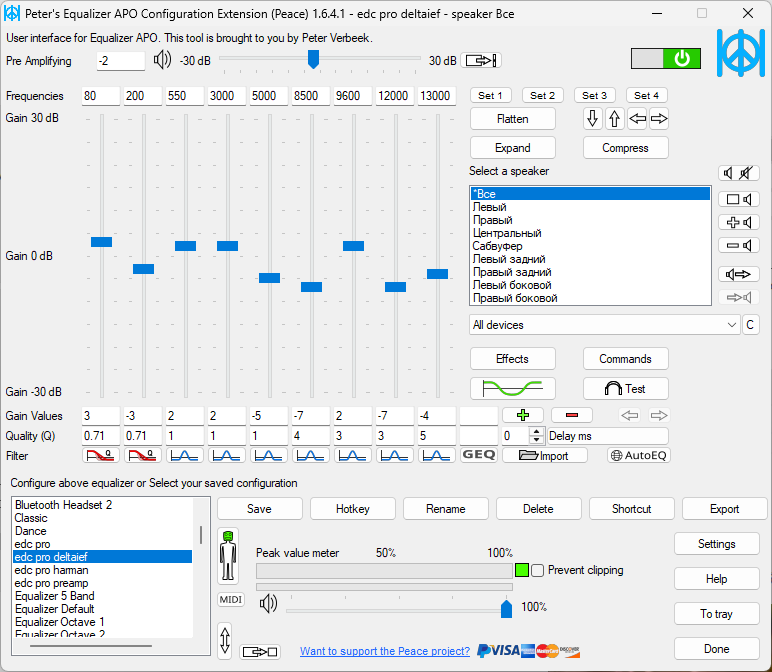772x672 pixels.
Task: Increase delay with the stepper up arrow
Action: coord(537,431)
